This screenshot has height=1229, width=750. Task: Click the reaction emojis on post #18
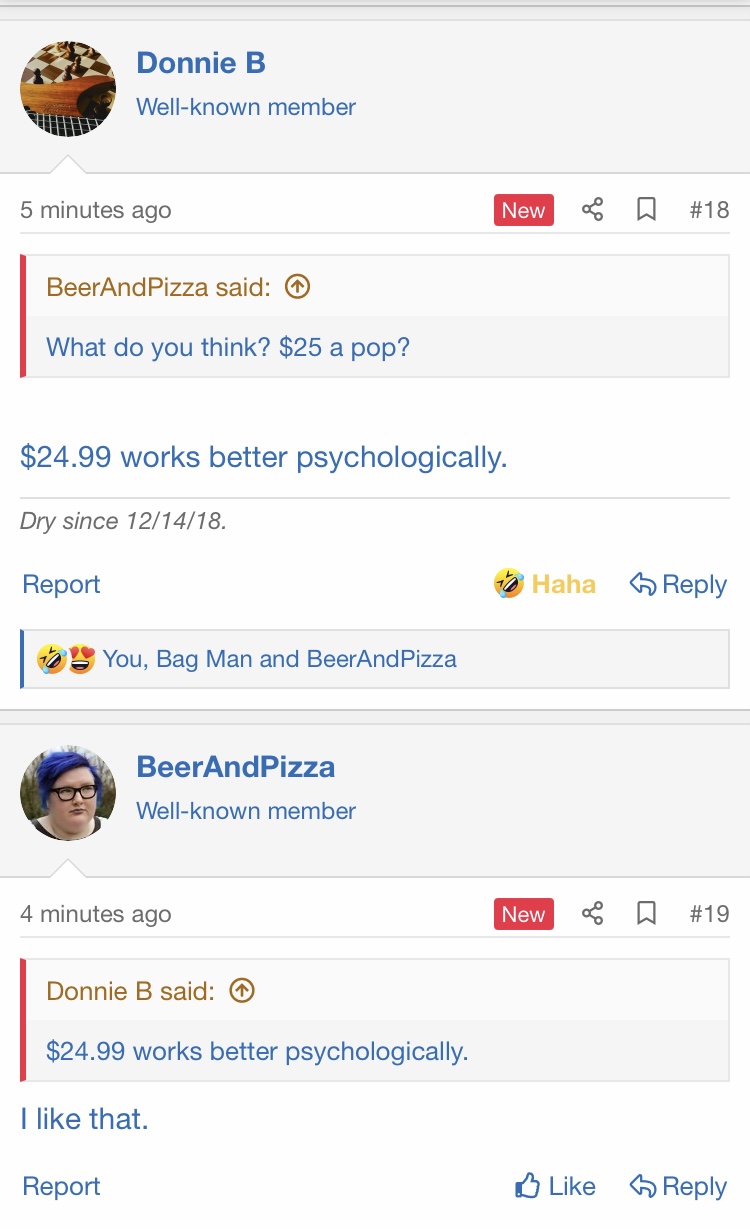coord(66,660)
